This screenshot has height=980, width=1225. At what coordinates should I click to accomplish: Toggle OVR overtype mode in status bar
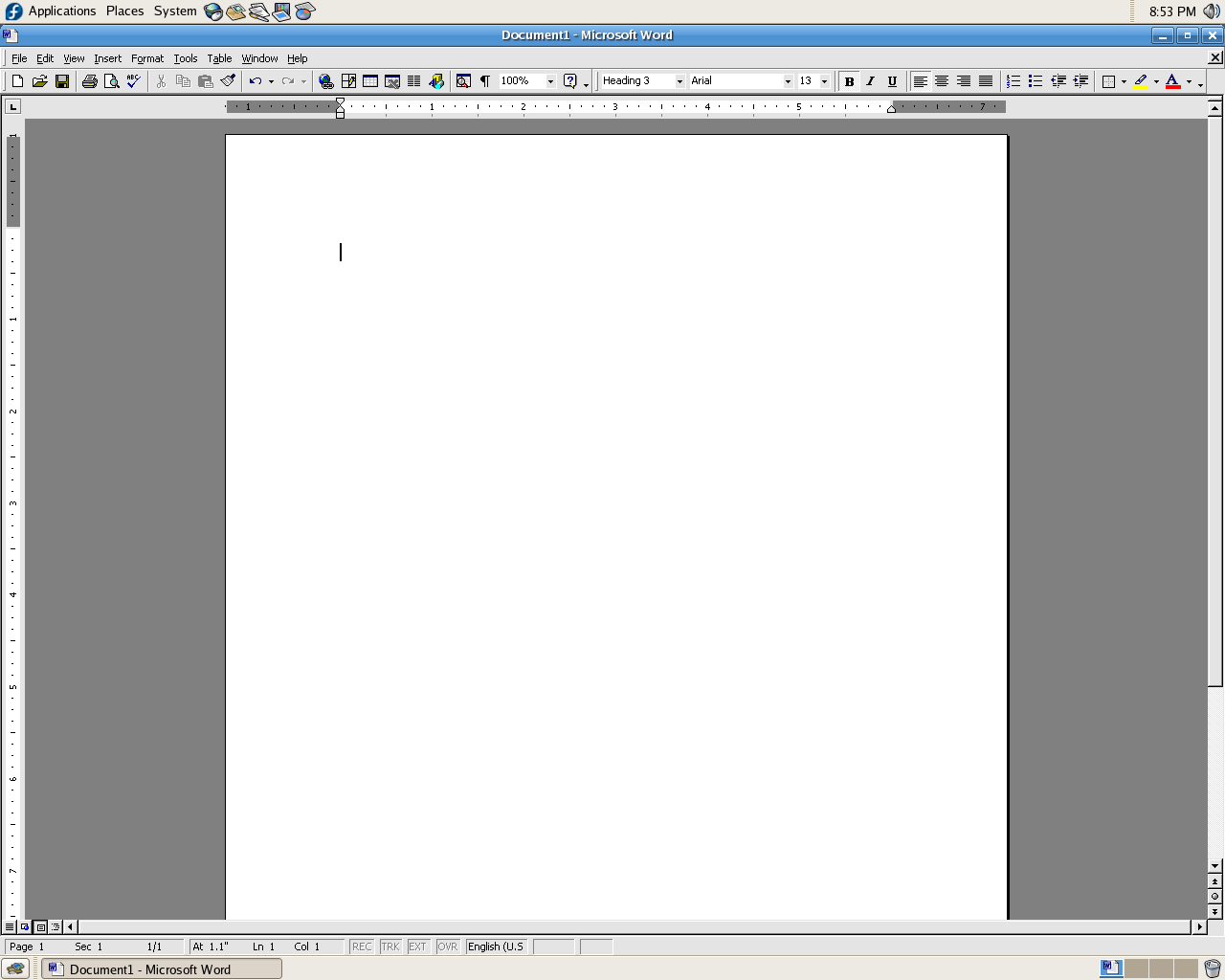click(x=447, y=947)
